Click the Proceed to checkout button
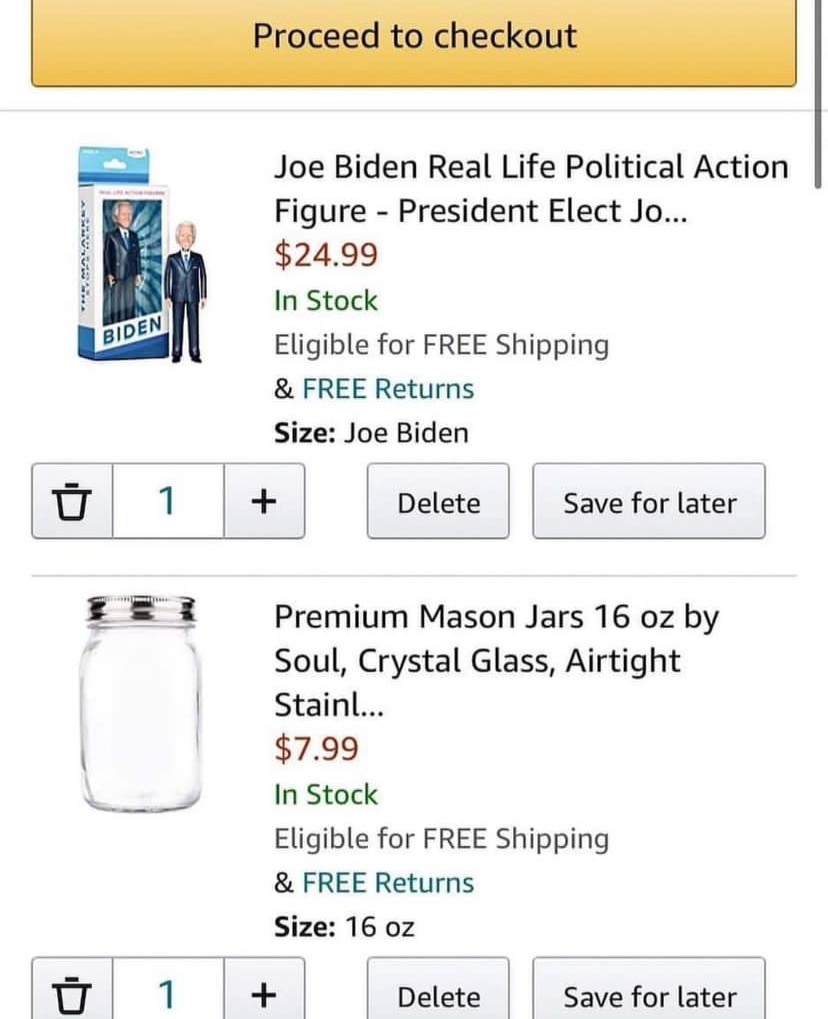 click(414, 40)
